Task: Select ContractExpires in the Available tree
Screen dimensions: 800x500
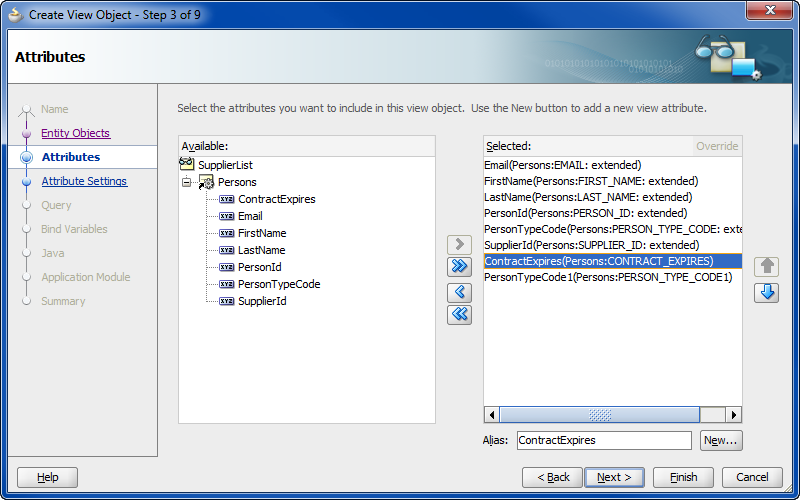Action: 277,199
